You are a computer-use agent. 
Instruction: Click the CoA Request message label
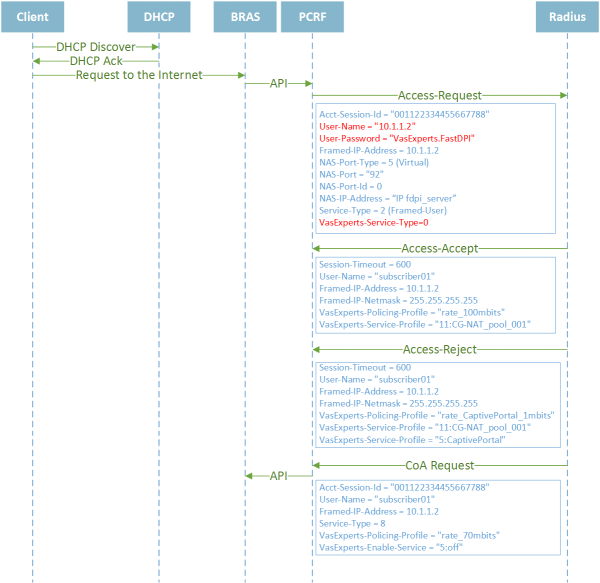(x=439, y=465)
